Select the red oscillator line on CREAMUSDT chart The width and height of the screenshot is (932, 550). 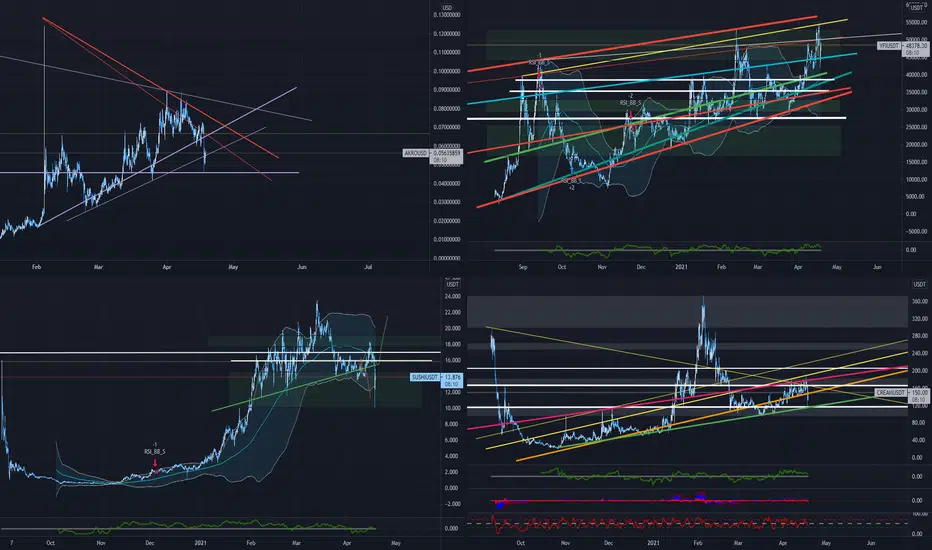click(648, 523)
